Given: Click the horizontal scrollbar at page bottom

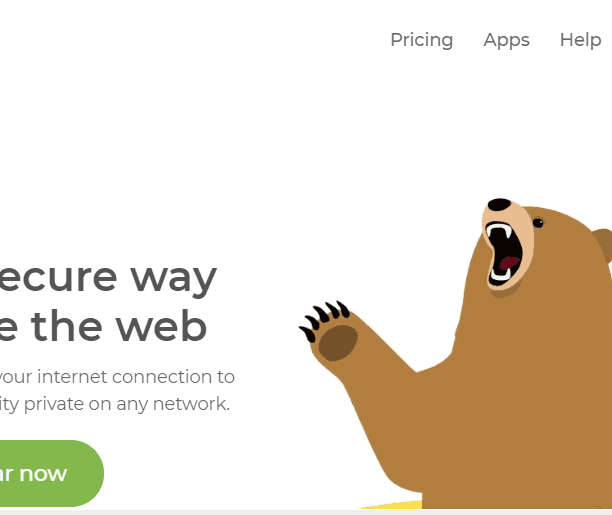Looking at the screenshot, I should [306, 512].
